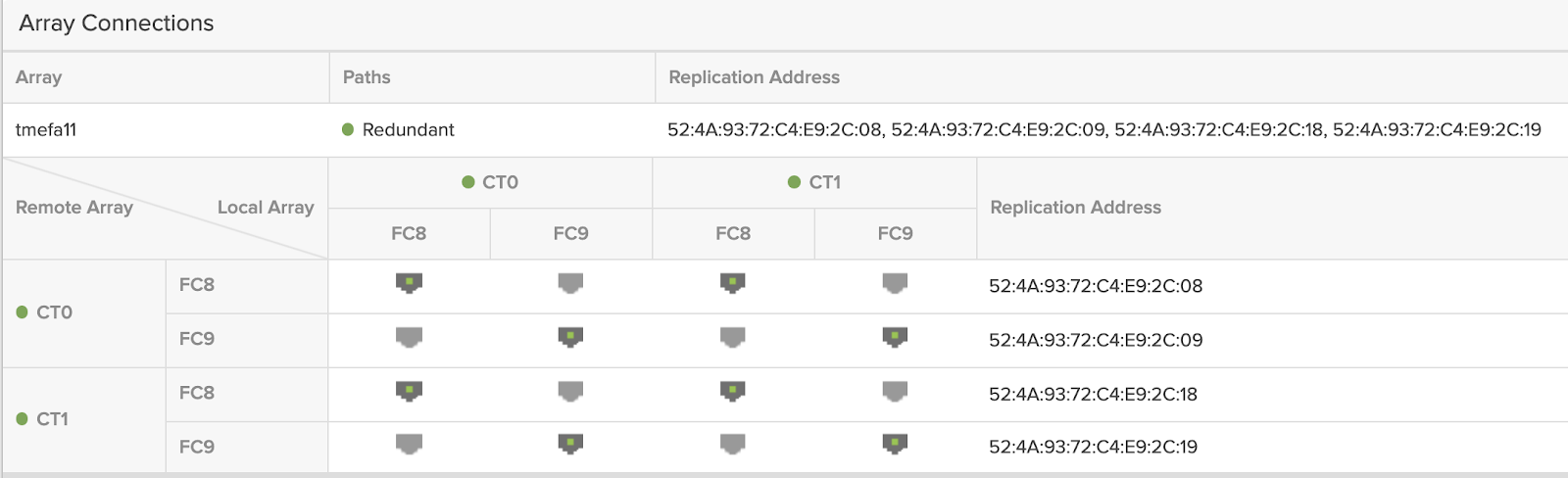Click port icon for remote CT0 FC9, local CT0 FC9
The width and height of the screenshot is (1568, 478).
click(x=570, y=338)
